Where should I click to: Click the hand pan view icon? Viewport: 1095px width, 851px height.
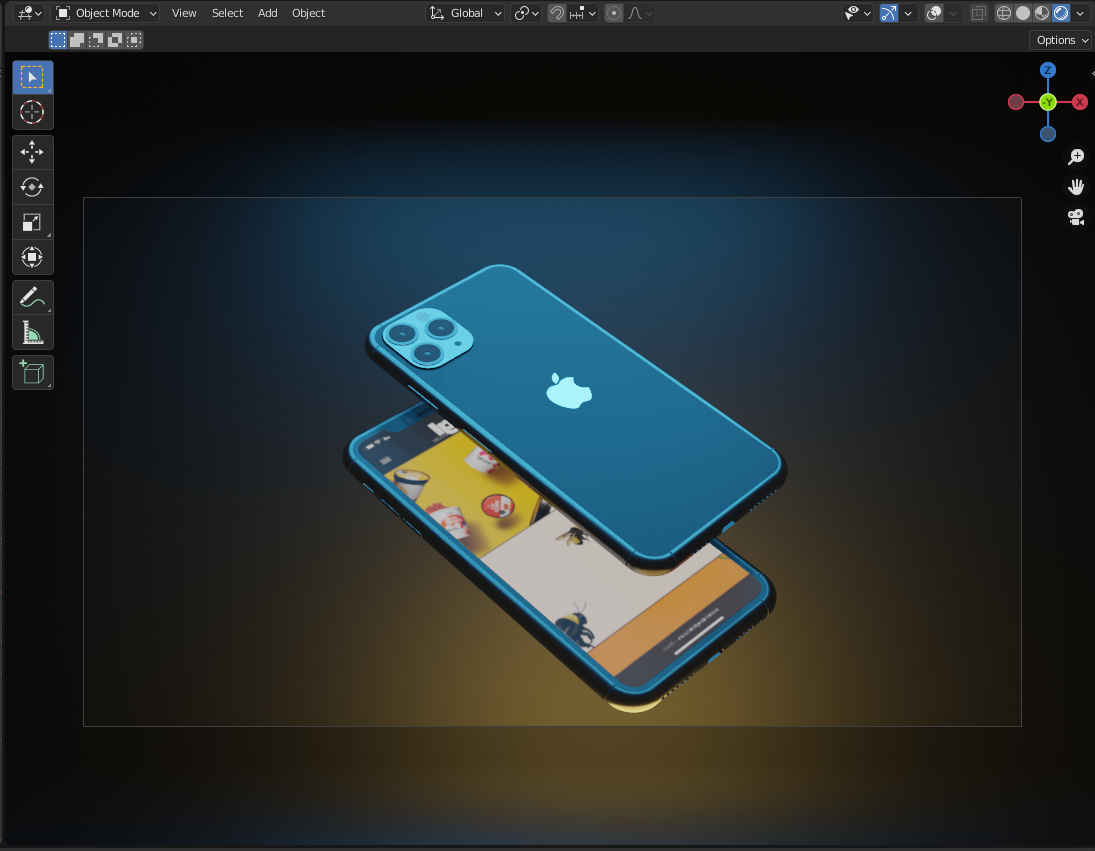tap(1076, 186)
